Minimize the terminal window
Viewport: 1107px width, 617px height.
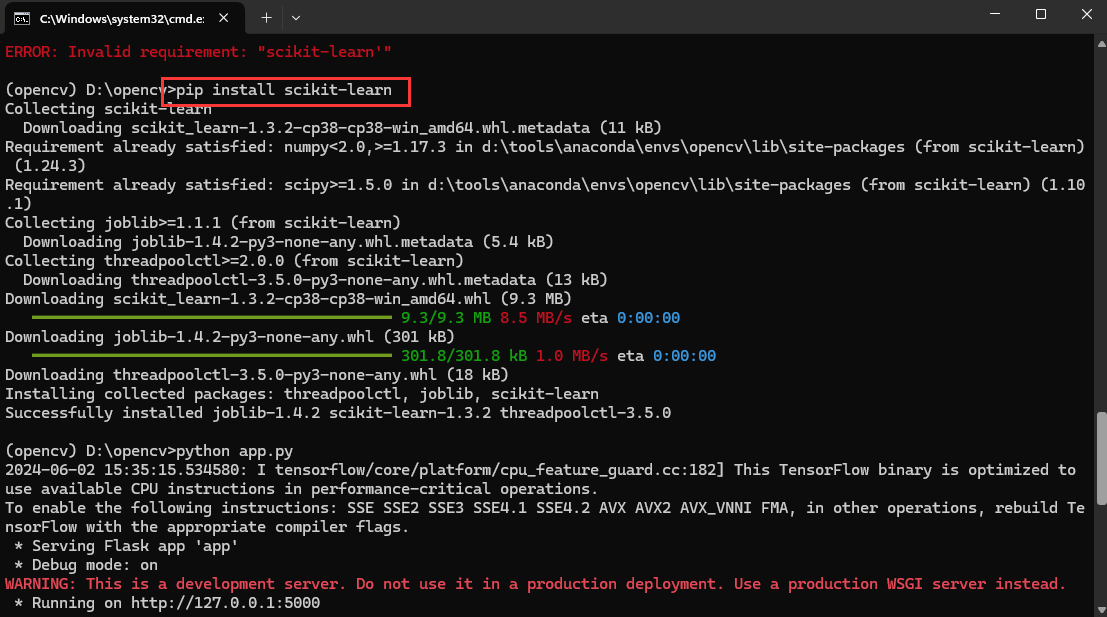[995, 14]
